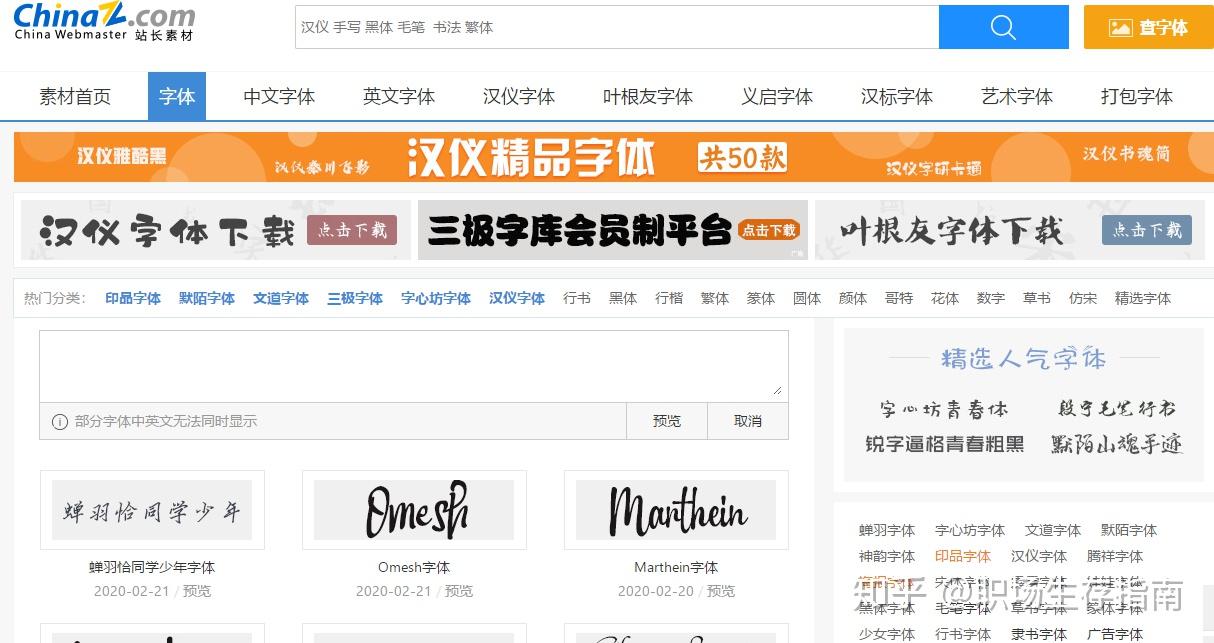Open the 义启字体 nav item
1214x643 pixels.
tap(777, 97)
